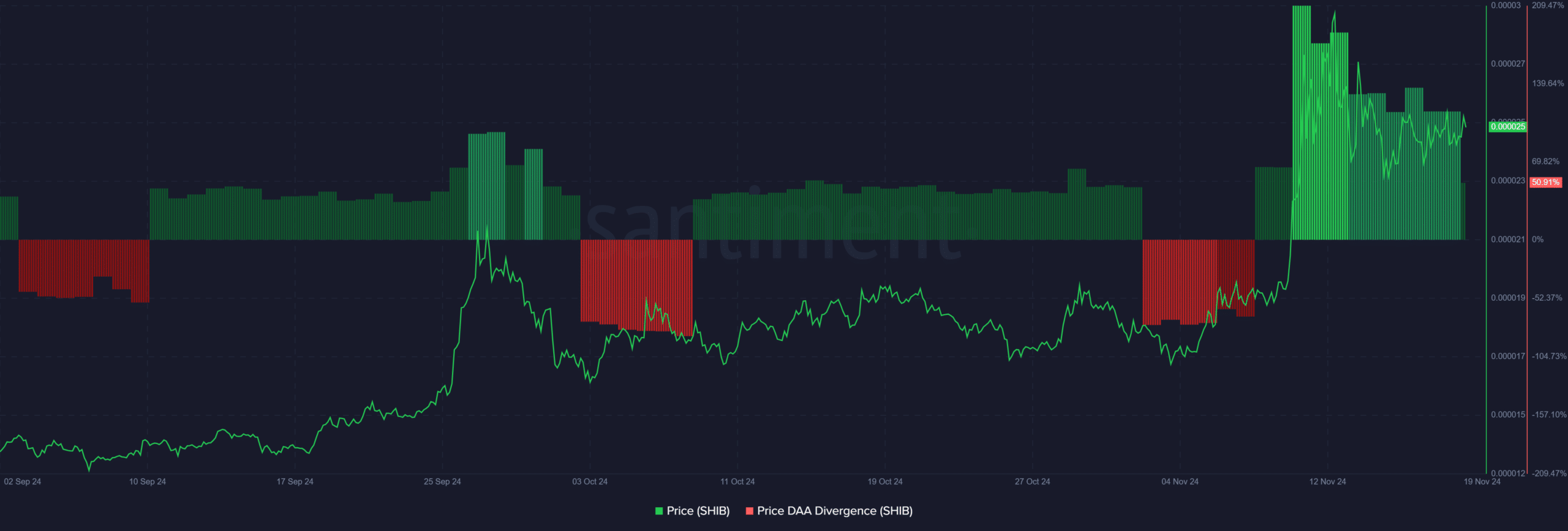Click the green 0.000025 current price label
The width and height of the screenshot is (1568, 531).
[x=1508, y=127]
